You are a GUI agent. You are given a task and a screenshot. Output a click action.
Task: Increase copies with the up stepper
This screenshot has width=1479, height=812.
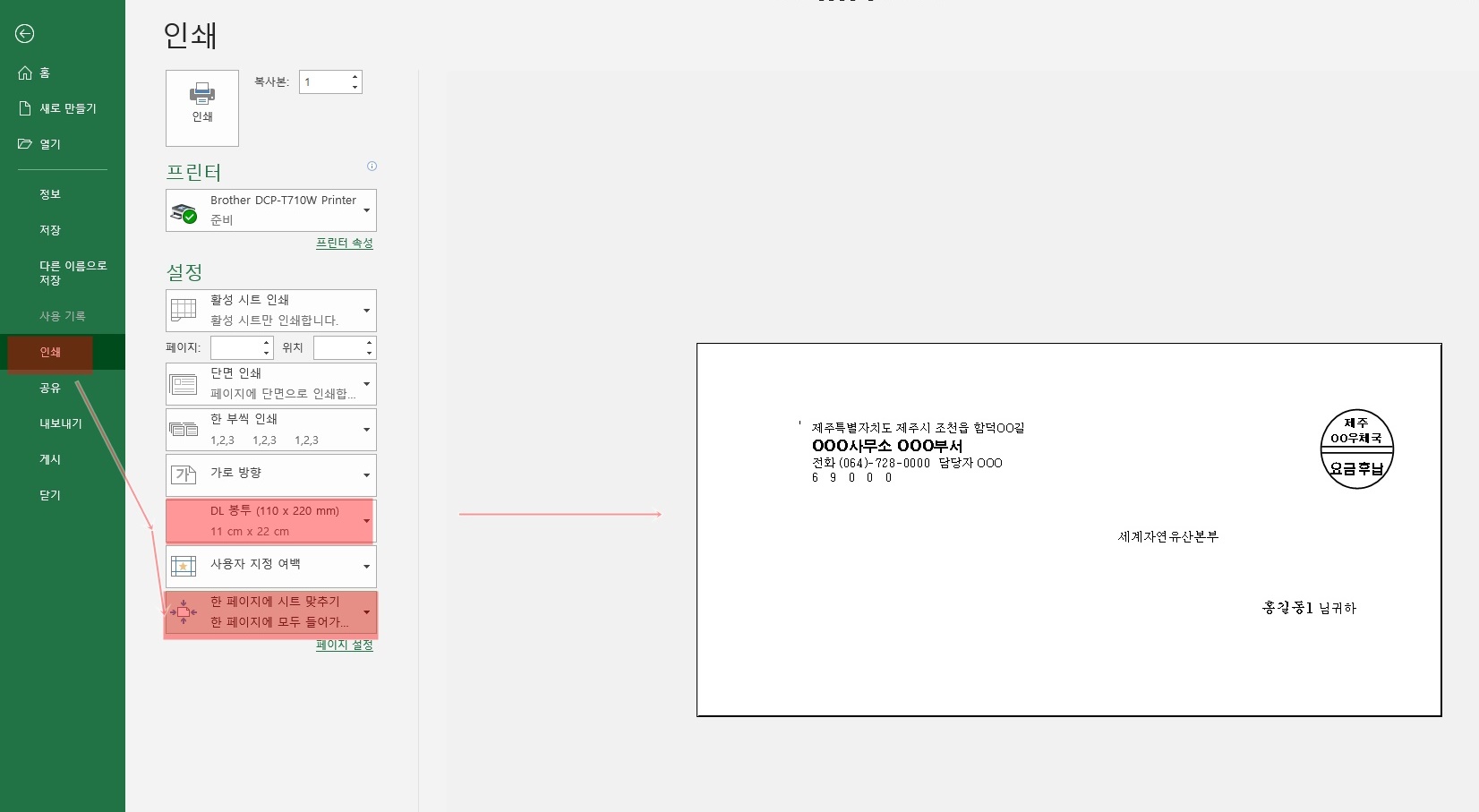(355, 77)
